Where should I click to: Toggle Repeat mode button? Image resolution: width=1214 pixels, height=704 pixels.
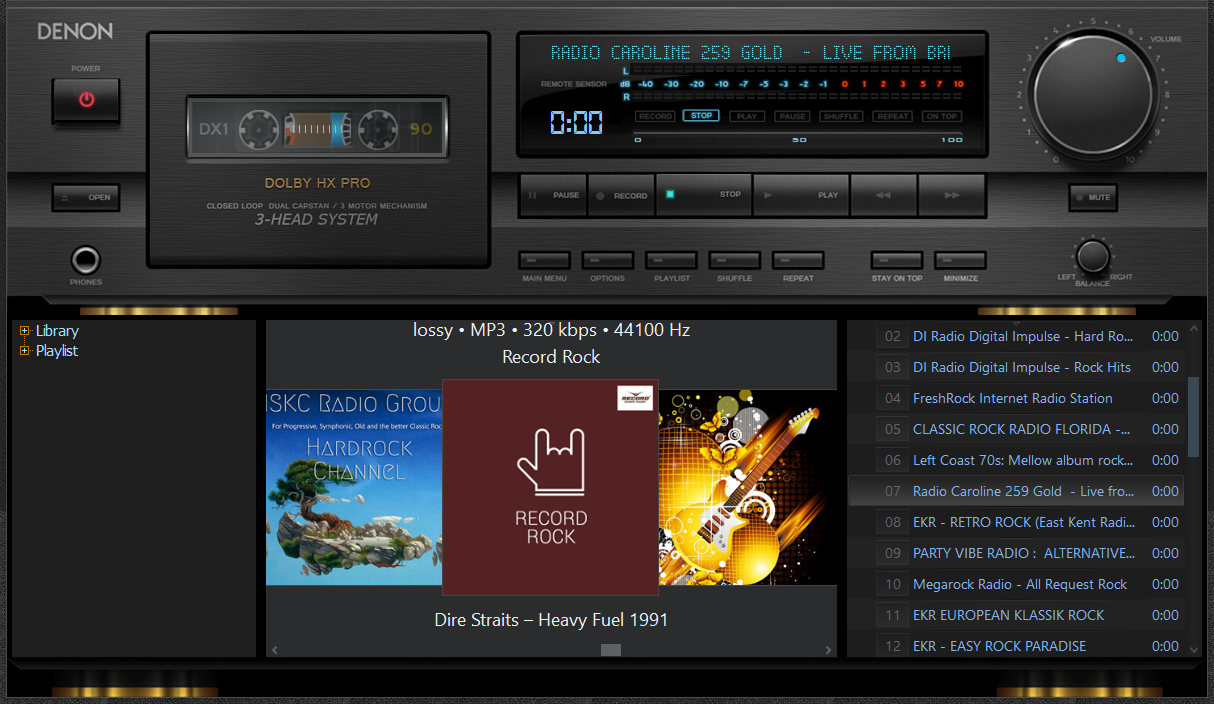pyautogui.click(x=798, y=260)
